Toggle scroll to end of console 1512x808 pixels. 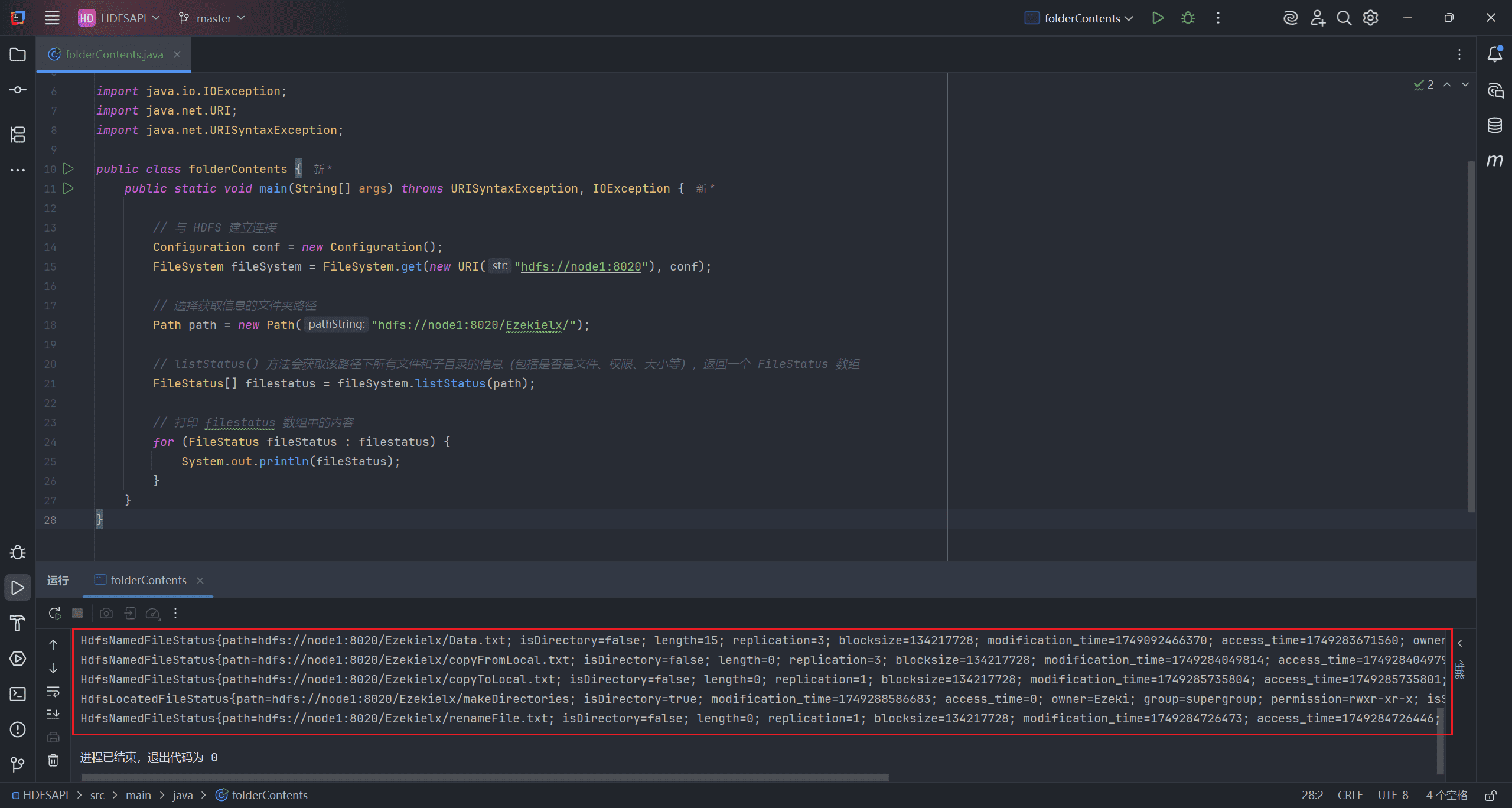pos(53,714)
